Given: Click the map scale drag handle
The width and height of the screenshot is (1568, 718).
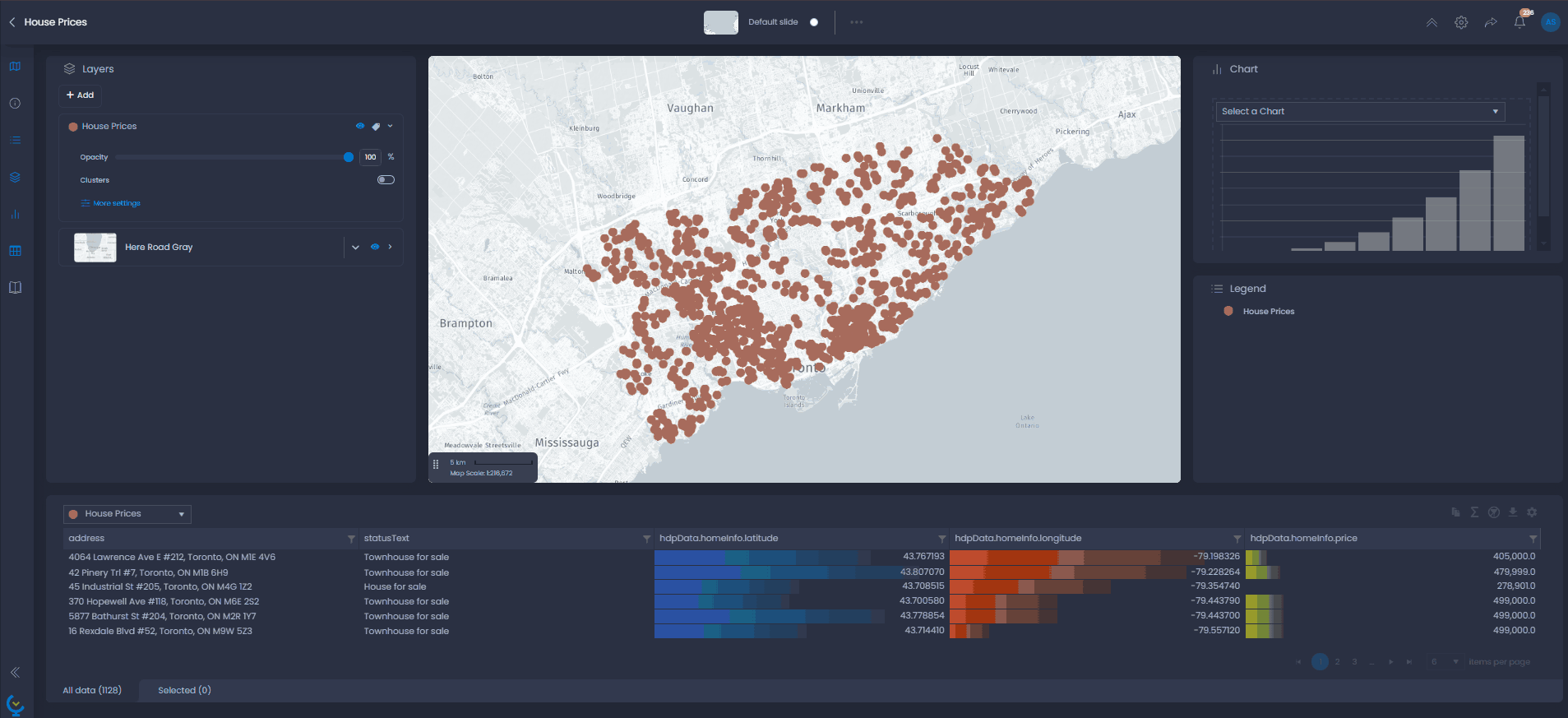Looking at the screenshot, I should (436, 465).
